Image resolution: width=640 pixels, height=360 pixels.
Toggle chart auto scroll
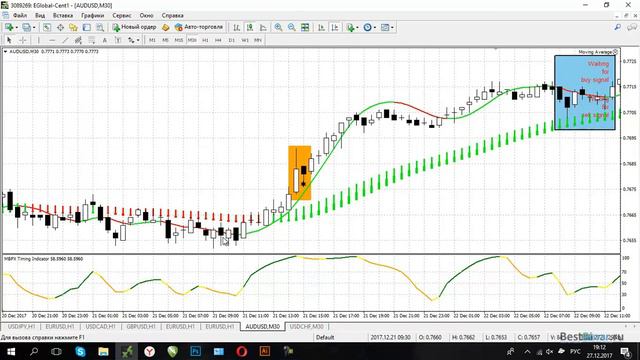(322, 27)
